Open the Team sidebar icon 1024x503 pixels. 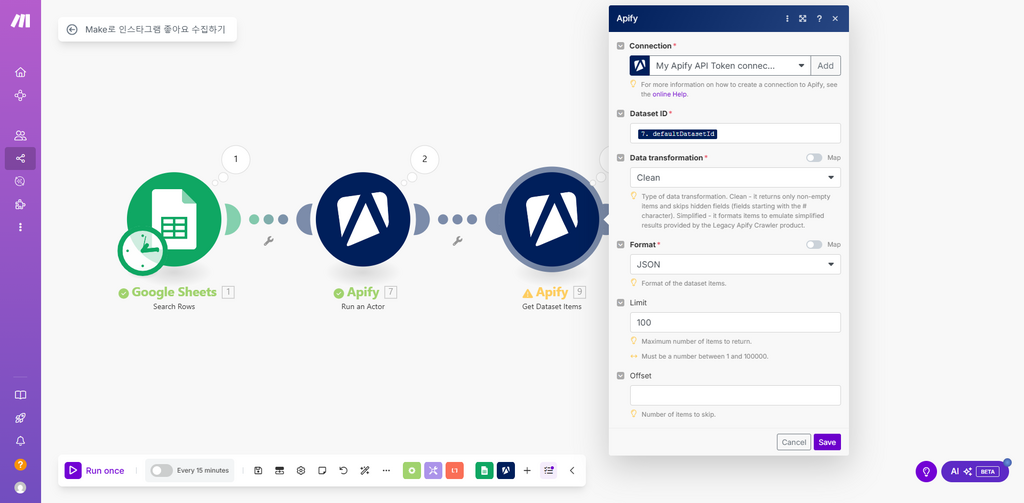click(20, 135)
